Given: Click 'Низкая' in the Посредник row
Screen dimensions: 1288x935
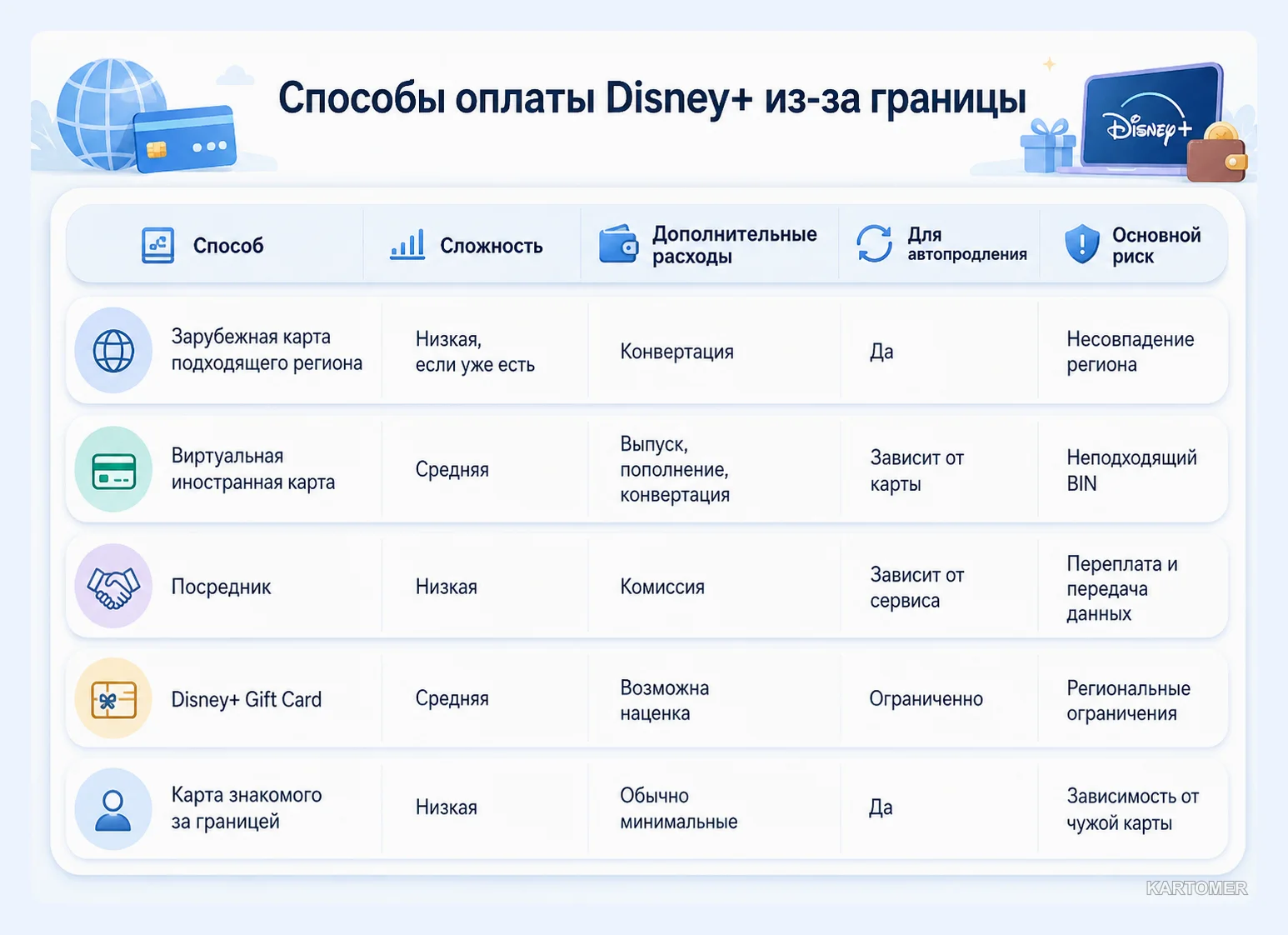Looking at the screenshot, I should [447, 587].
